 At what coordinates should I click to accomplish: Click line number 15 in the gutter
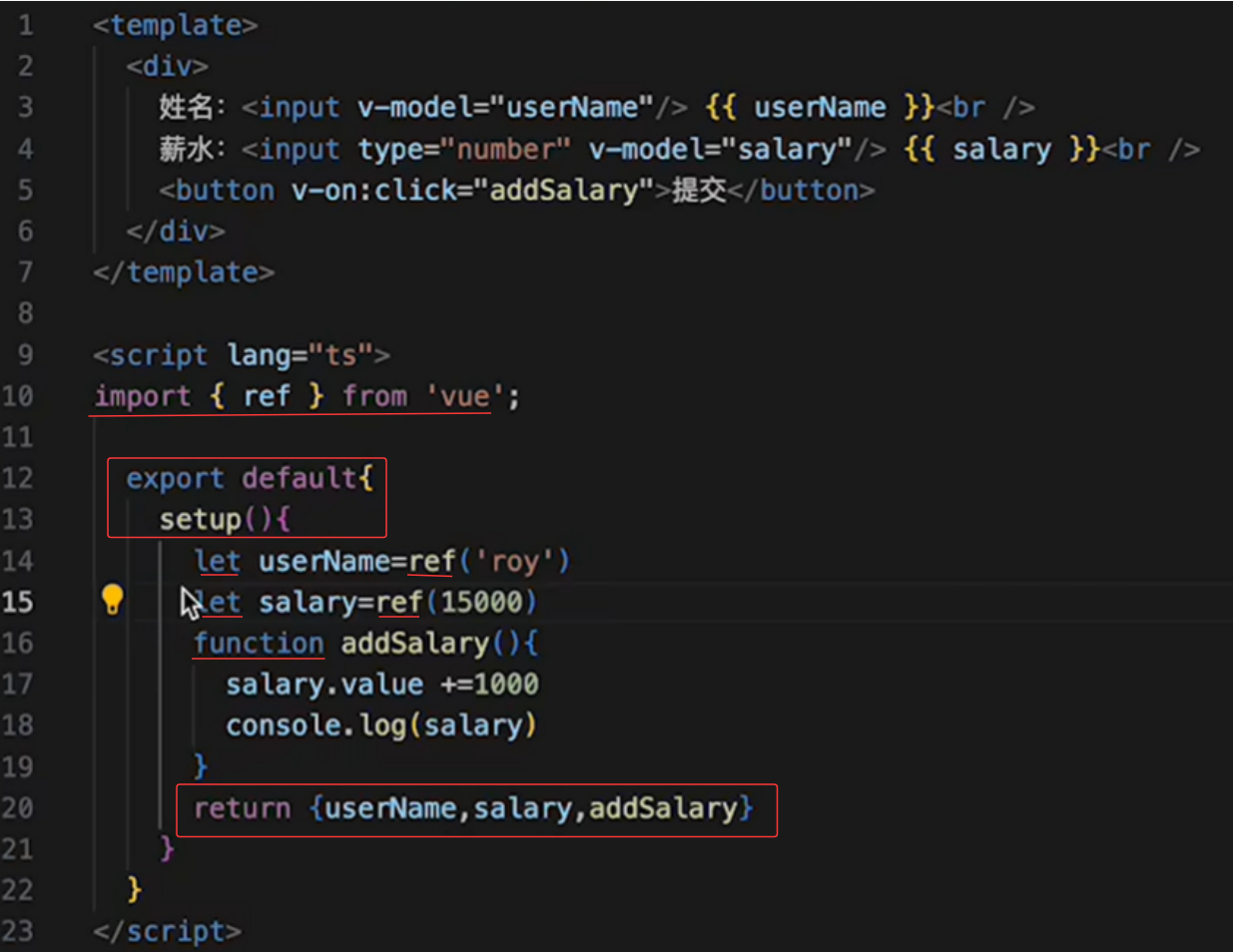click(x=18, y=602)
